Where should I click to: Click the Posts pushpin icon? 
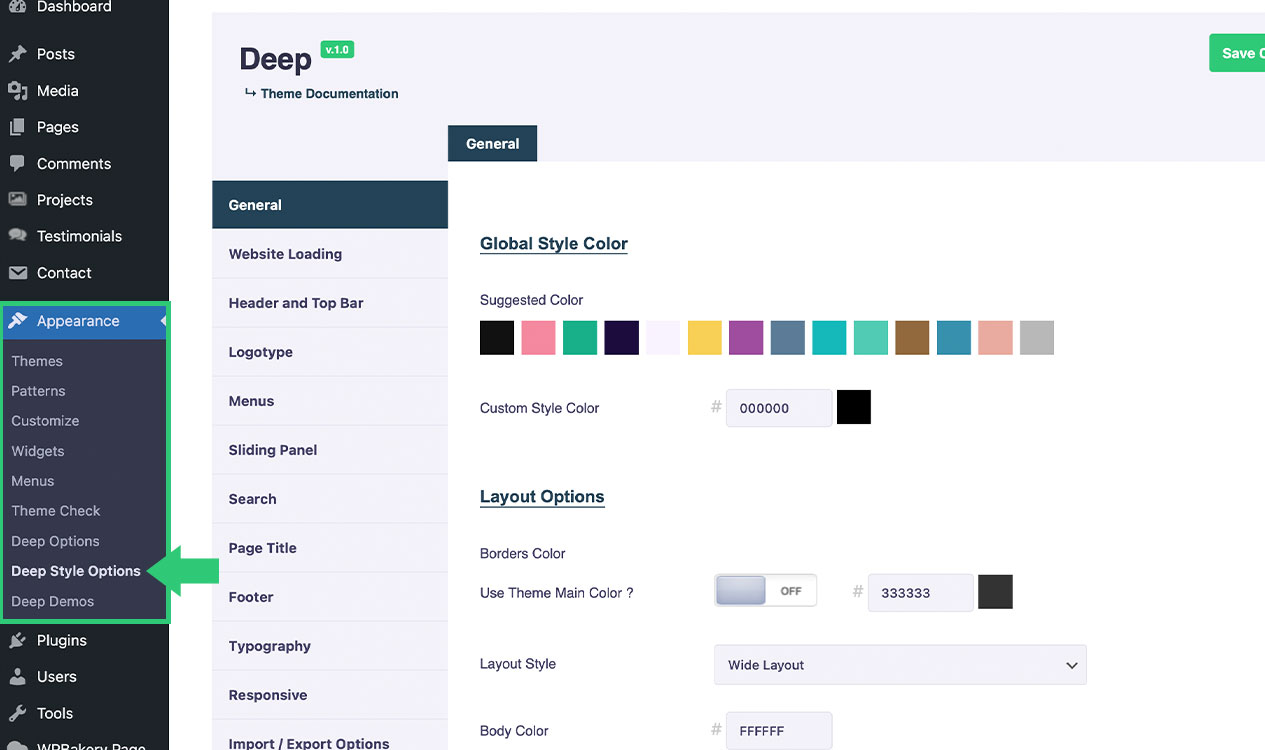pyautogui.click(x=17, y=54)
